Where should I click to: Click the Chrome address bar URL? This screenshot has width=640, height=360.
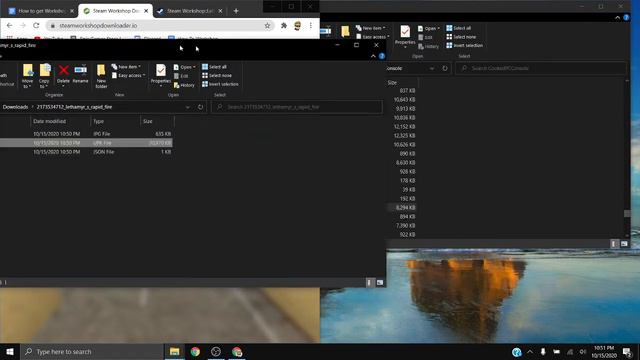click(x=98, y=25)
